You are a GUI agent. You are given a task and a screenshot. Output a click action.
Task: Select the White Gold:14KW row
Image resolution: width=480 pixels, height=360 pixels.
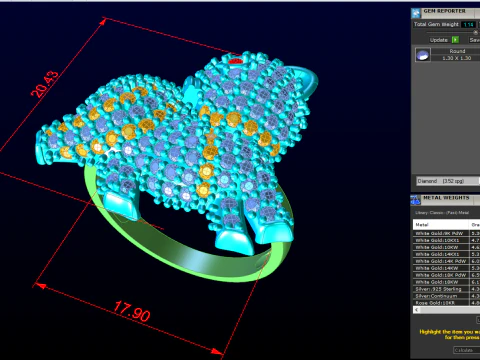point(446,268)
